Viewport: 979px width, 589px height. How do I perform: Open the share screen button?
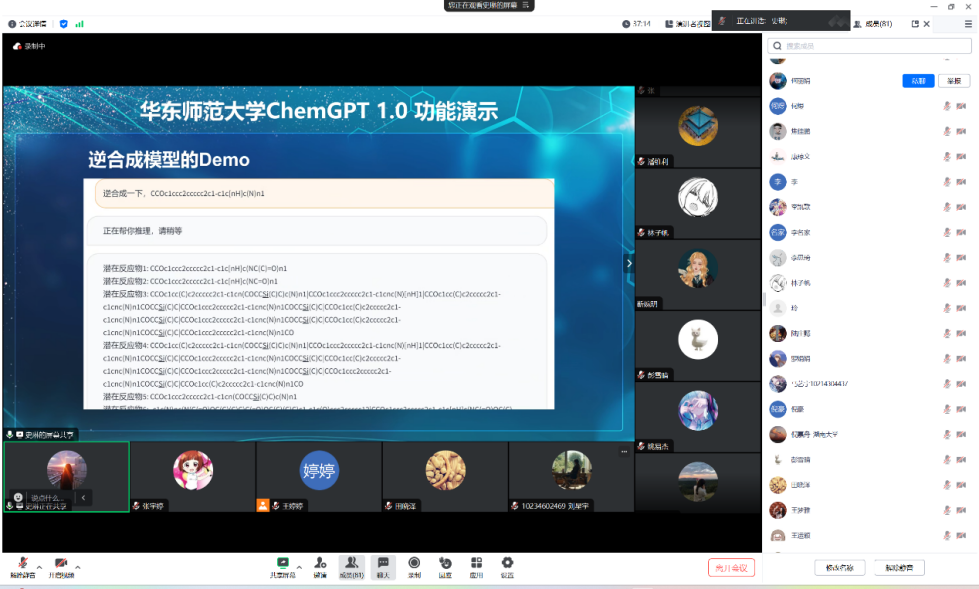coord(283,565)
